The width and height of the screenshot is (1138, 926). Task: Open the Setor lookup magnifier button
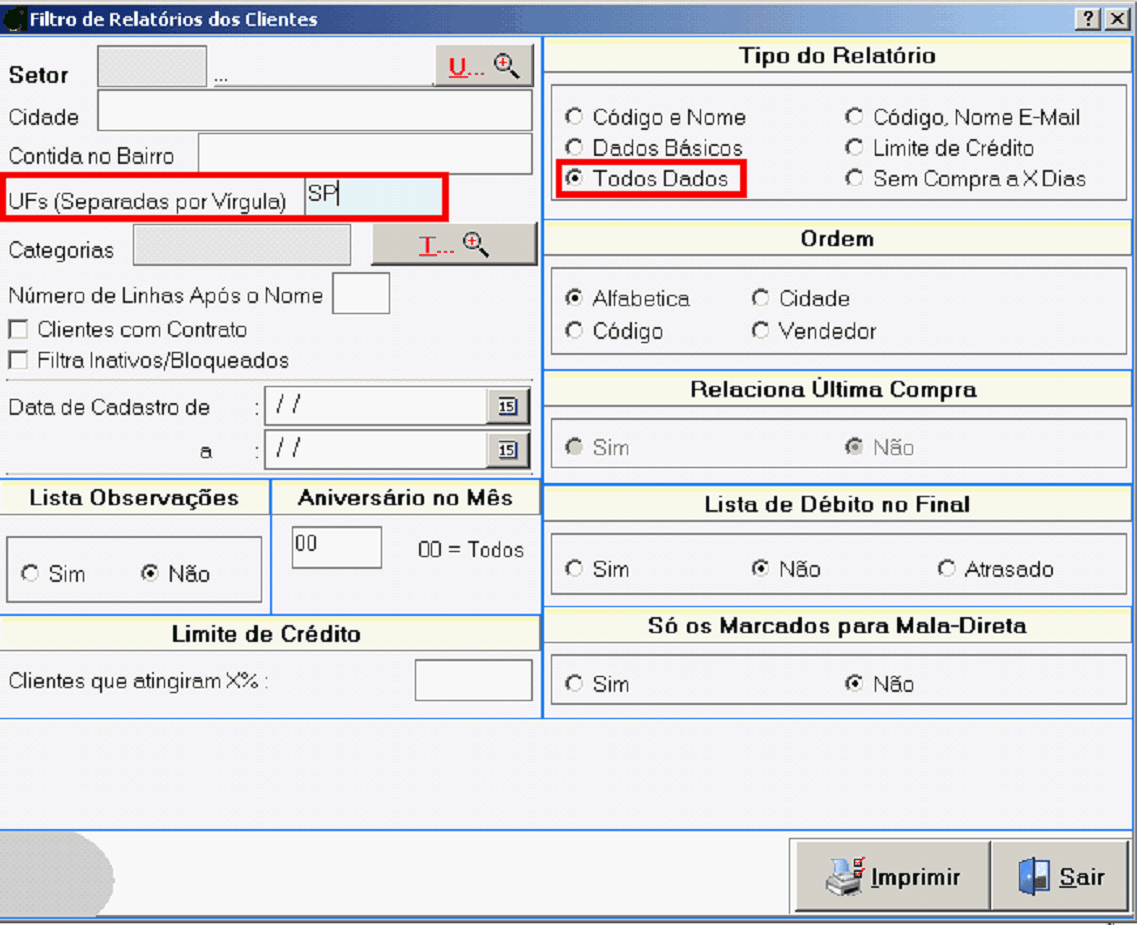click(x=484, y=67)
